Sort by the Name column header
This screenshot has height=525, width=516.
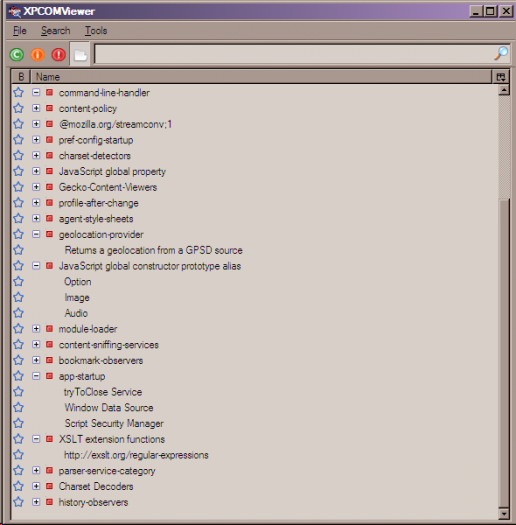tap(262, 77)
